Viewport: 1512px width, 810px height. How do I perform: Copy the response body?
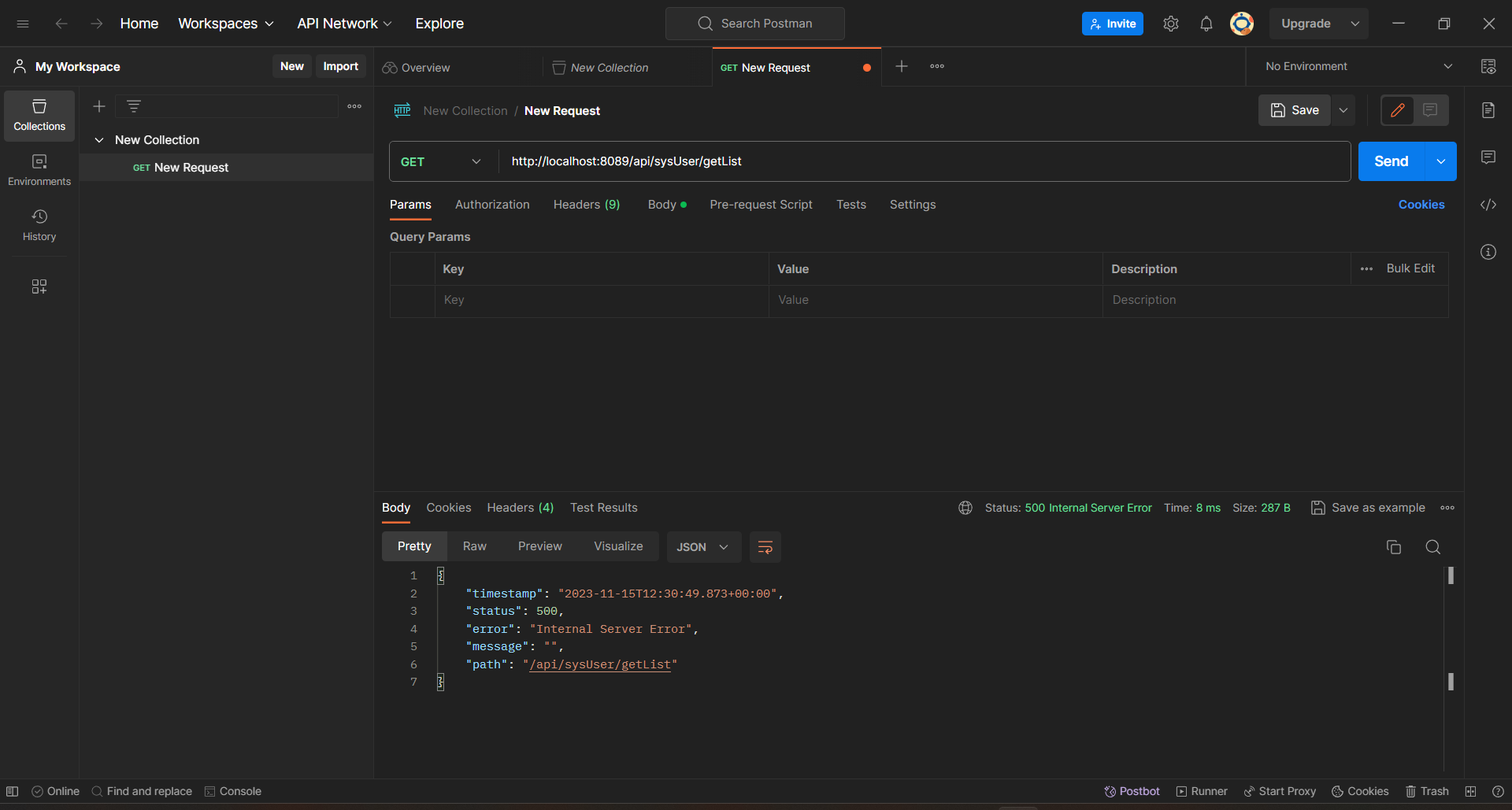1394,547
